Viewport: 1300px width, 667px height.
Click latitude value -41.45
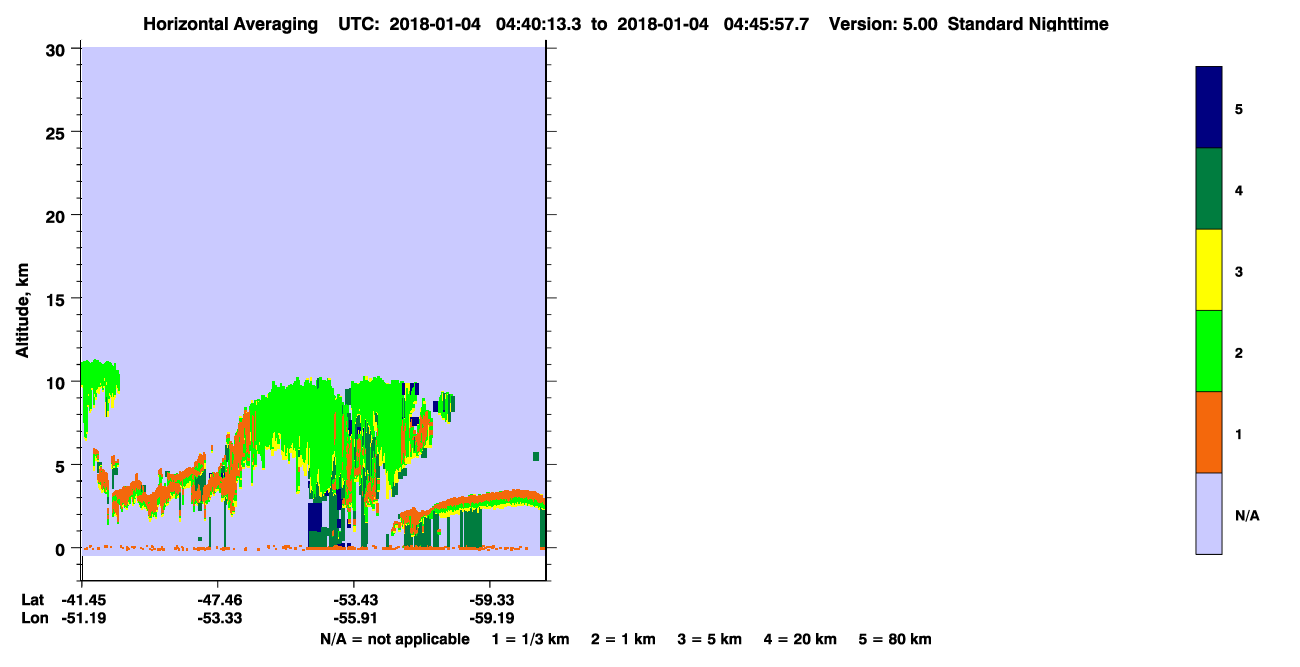click(x=82, y=600)
